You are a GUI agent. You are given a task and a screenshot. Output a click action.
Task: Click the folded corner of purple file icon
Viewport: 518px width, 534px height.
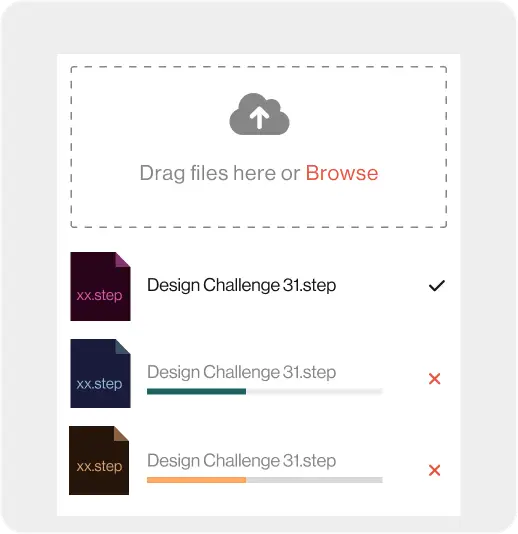point(121,260)
